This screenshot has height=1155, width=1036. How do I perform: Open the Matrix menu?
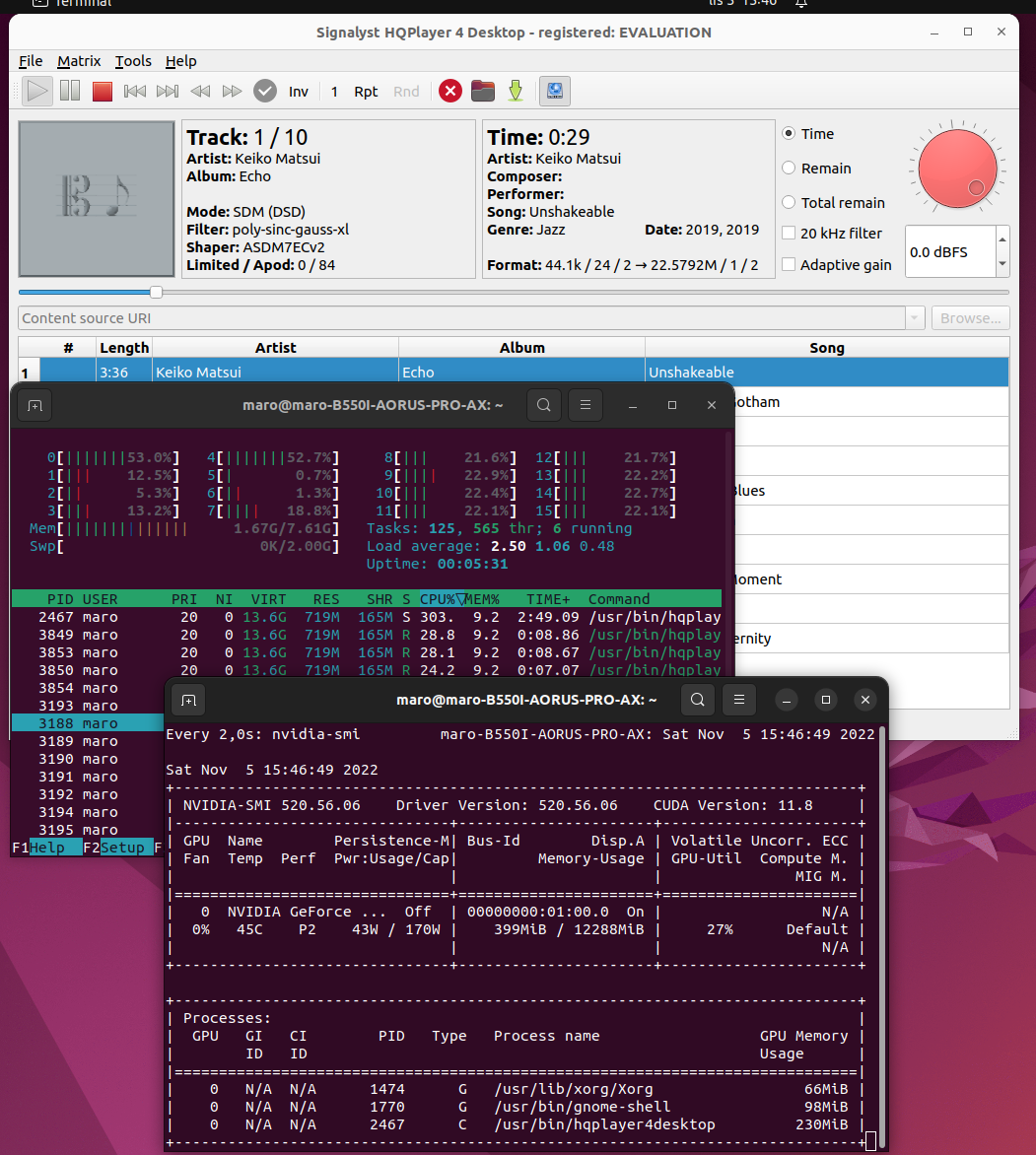tap(79, 61)
